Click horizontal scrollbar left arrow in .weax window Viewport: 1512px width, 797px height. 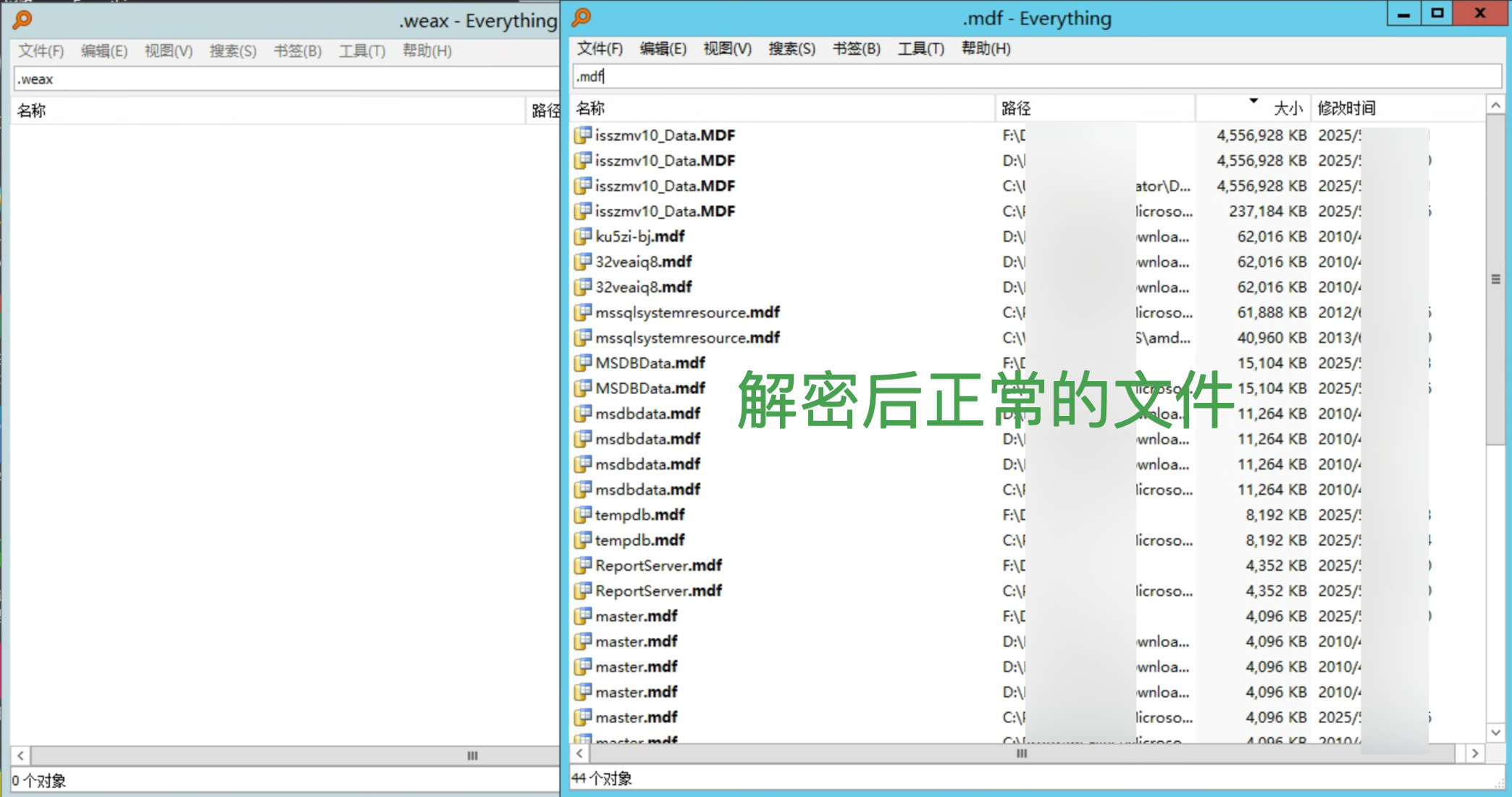[20, 756]
